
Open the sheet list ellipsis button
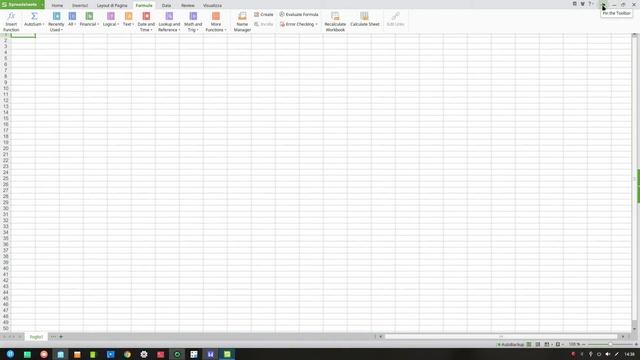[x=53, y=337]
